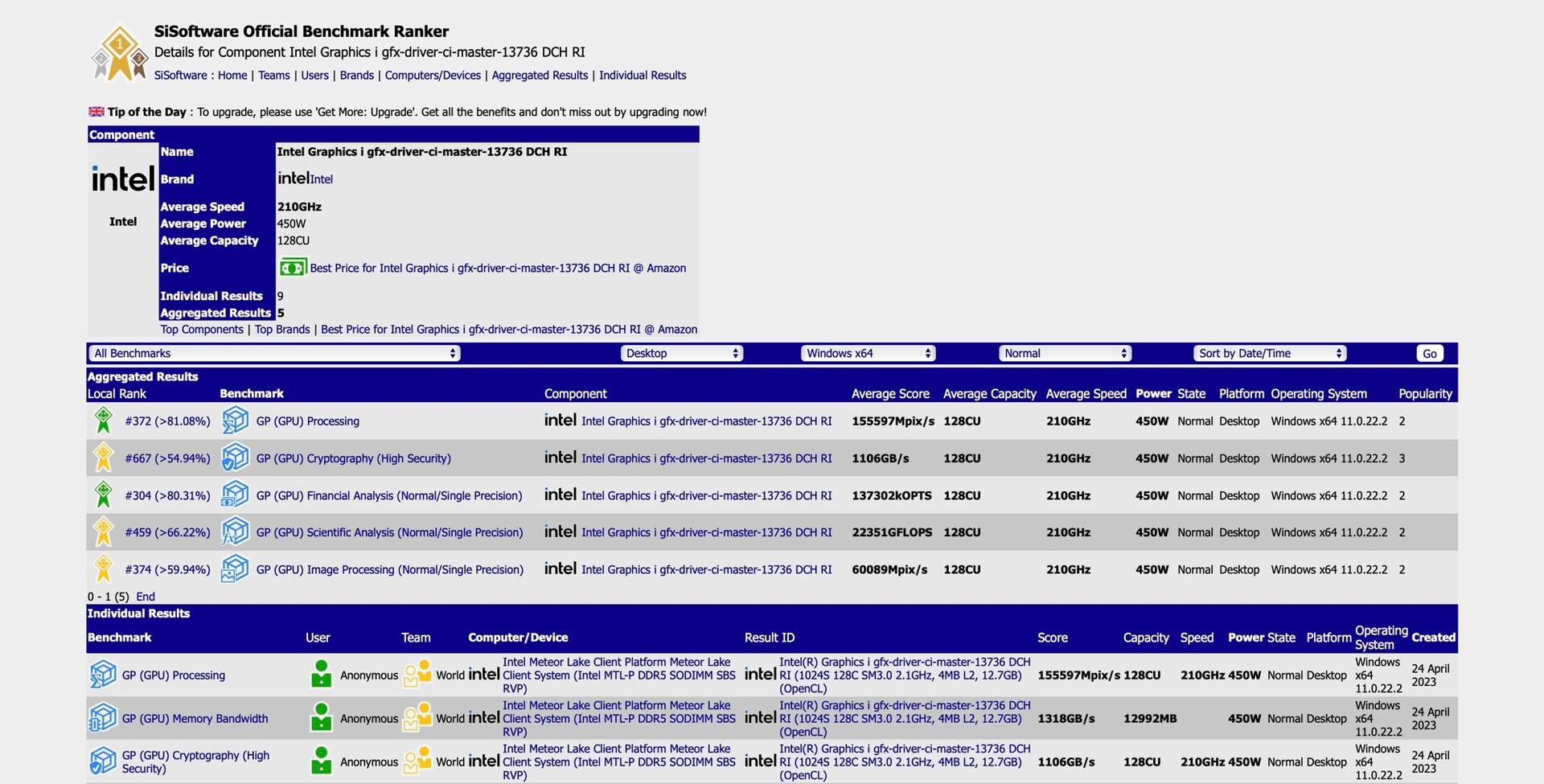Open the Individual Results navigation link
1544x784 pixels.
tap(643, 75)
